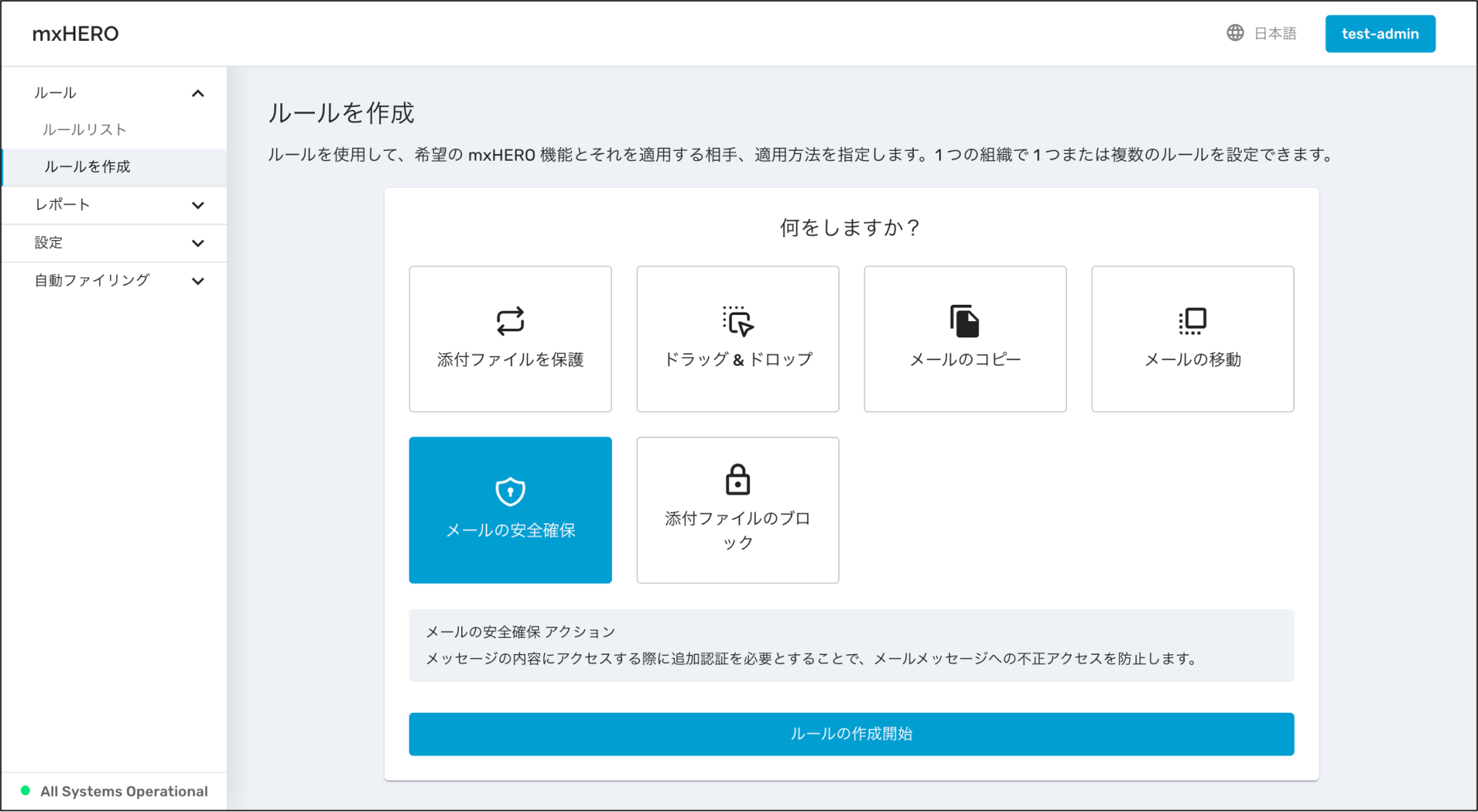Click the shield icon on メールの安全確保

(510, 491)
